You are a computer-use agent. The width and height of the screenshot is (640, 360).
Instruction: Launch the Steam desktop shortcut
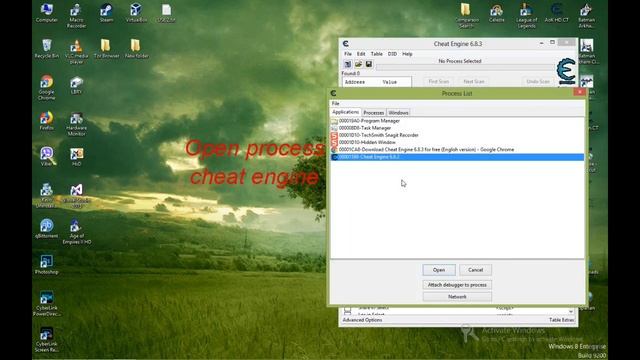point(106,13)
